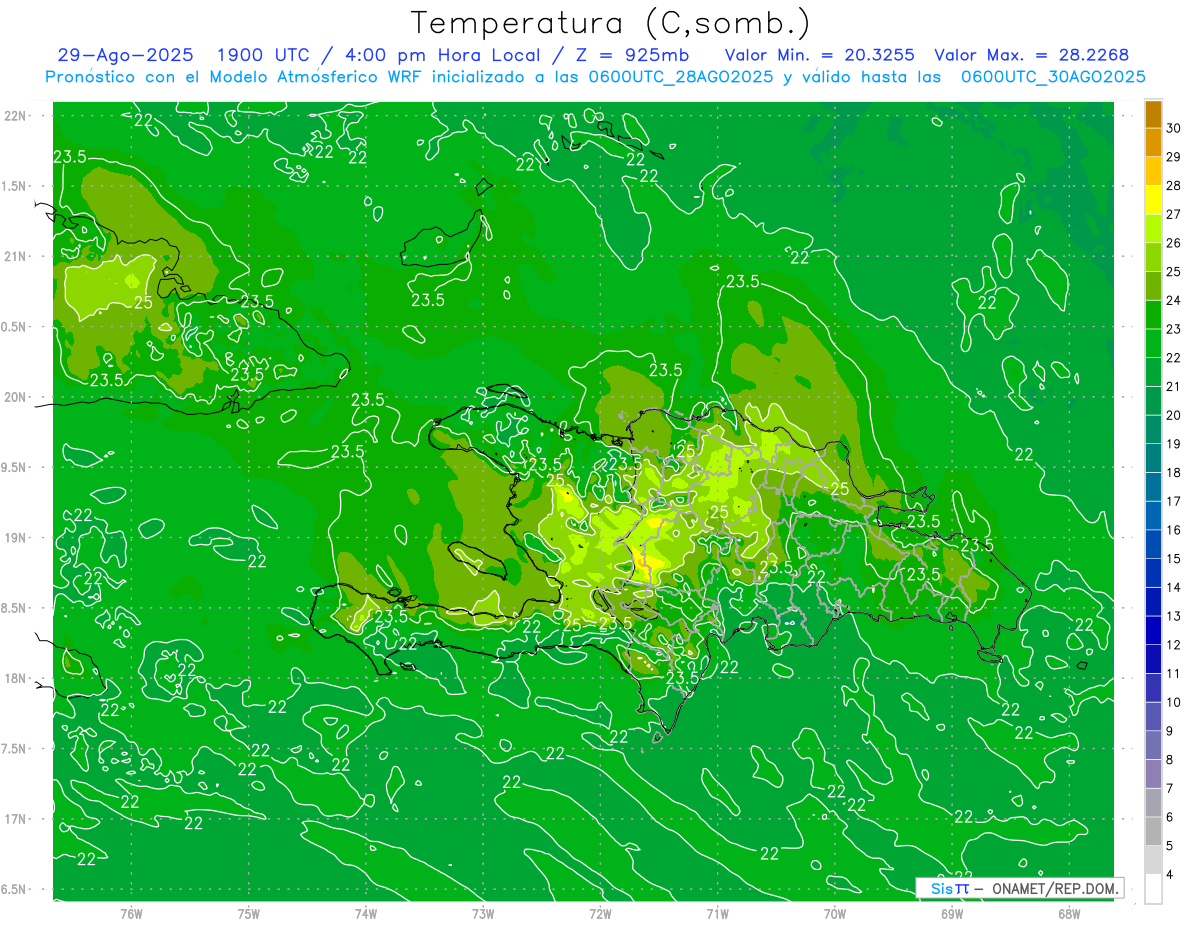This screenshot has height=927, width=1200.
Task: Click the '73W' longitude axis label
Action: point(483,914)
